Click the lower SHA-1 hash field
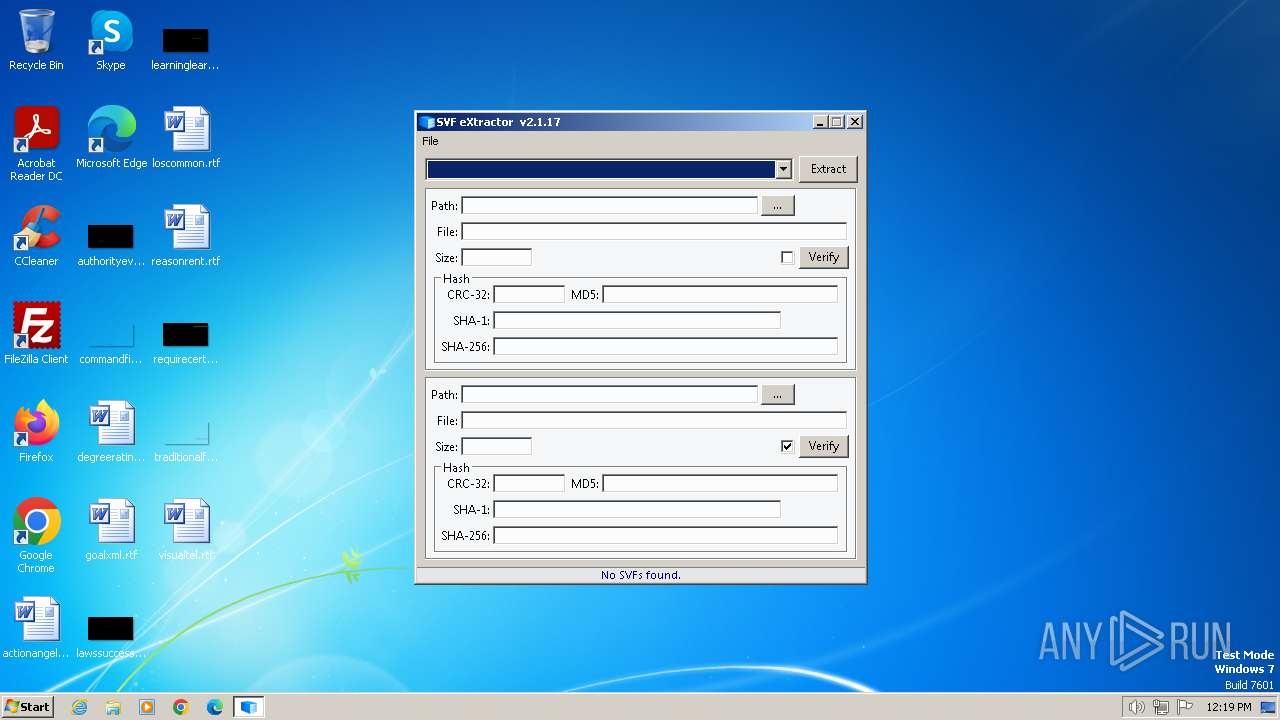 click(637, 509)
